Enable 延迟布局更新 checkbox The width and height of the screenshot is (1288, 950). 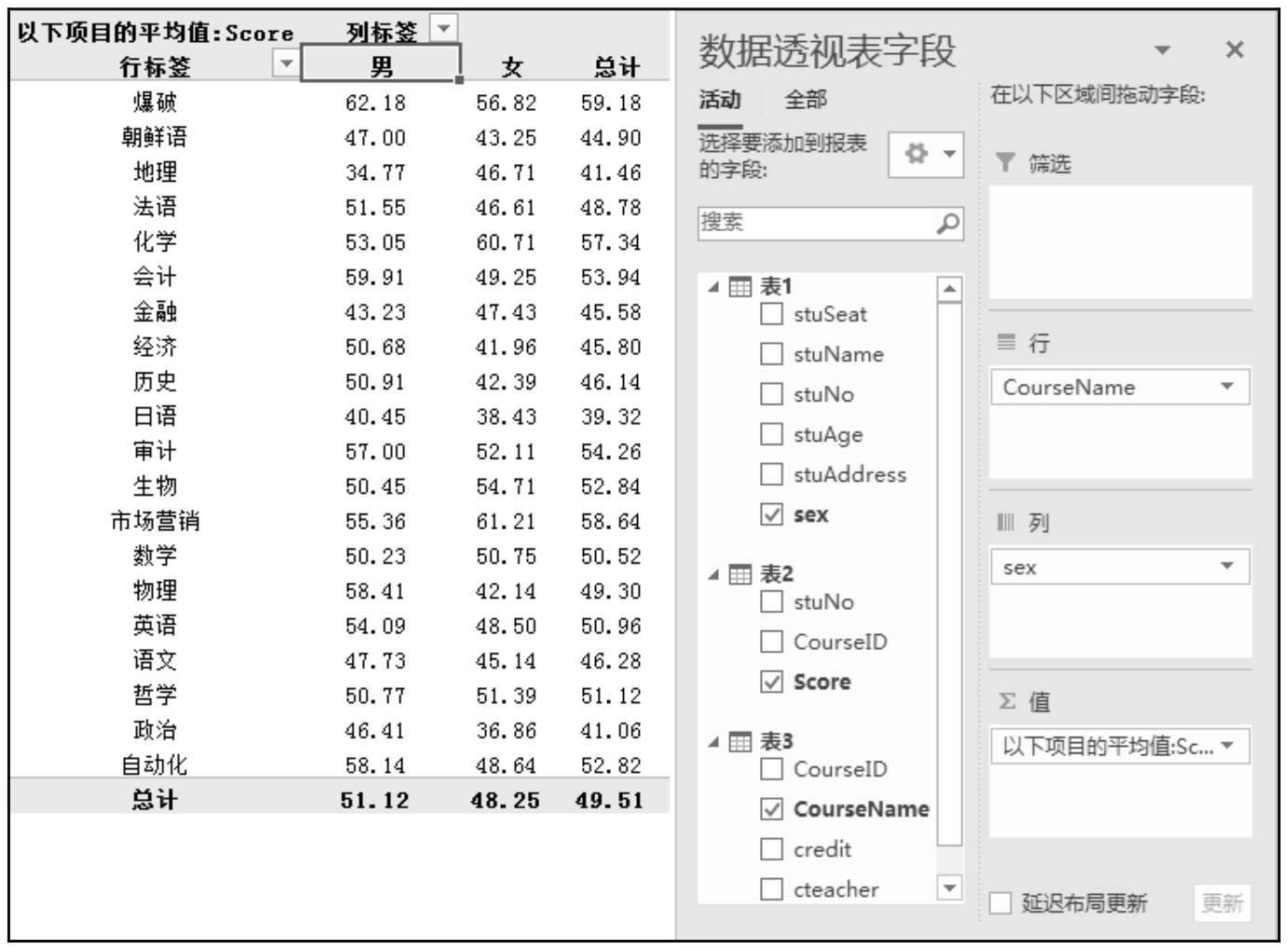[1000, 903]
